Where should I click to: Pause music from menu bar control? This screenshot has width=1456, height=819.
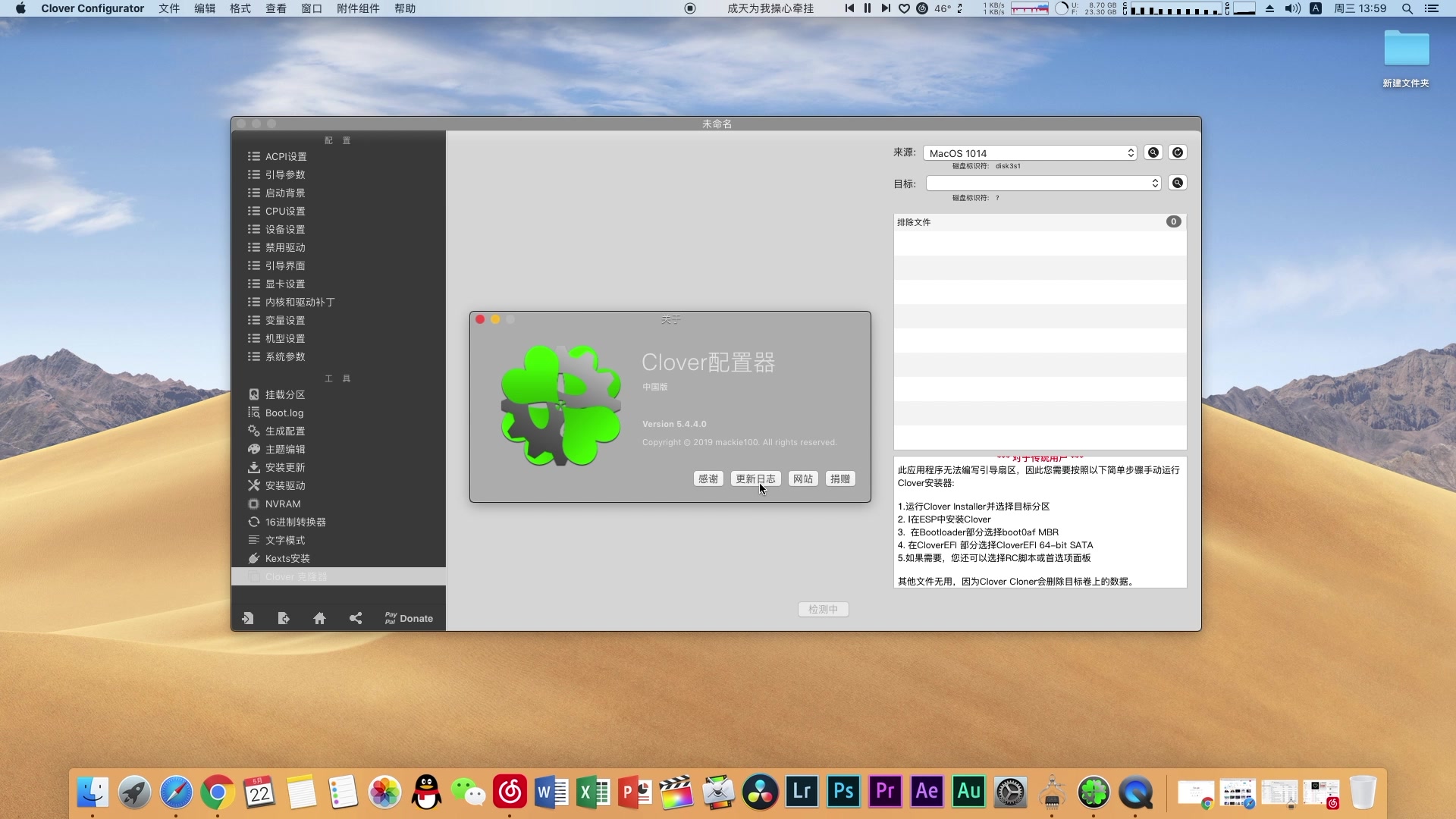coord(868,8)
